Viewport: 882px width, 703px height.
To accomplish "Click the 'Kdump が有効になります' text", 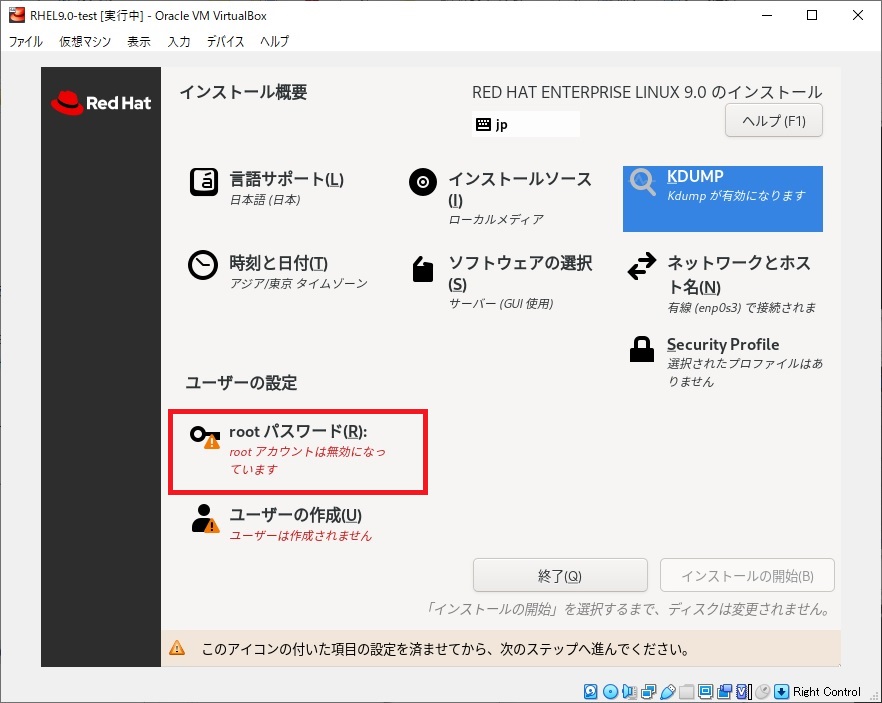I will (736, 196).
